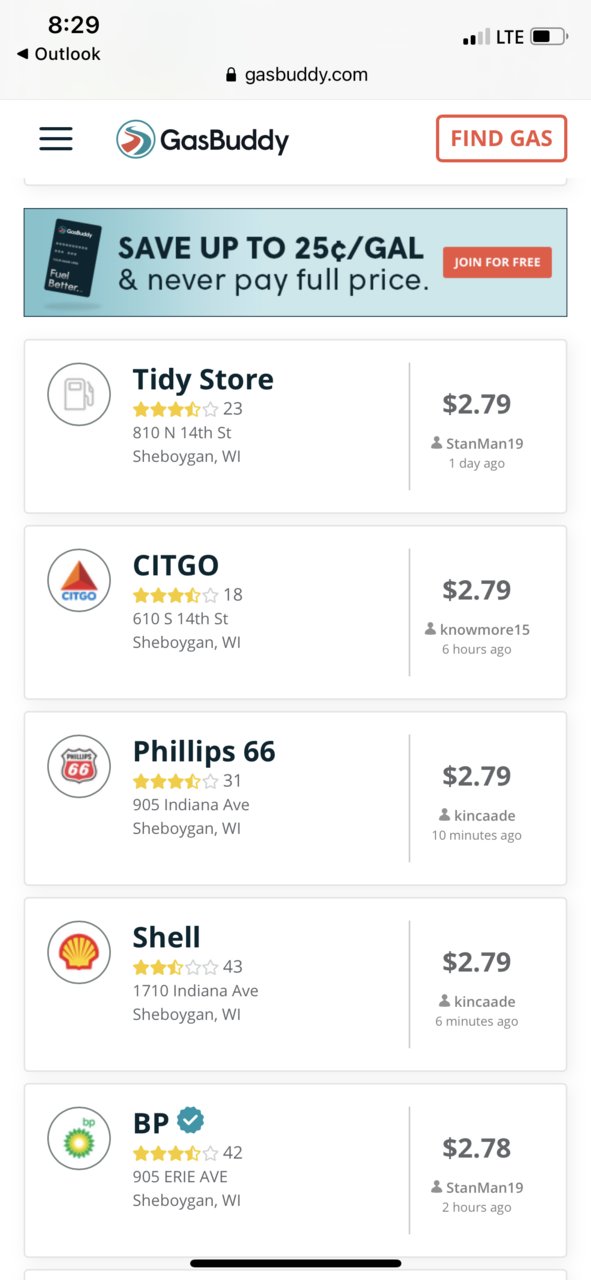Click the FIND GAS button
Screen dimensions: 591x1280
pyautogui.click(x=501, y=138)
